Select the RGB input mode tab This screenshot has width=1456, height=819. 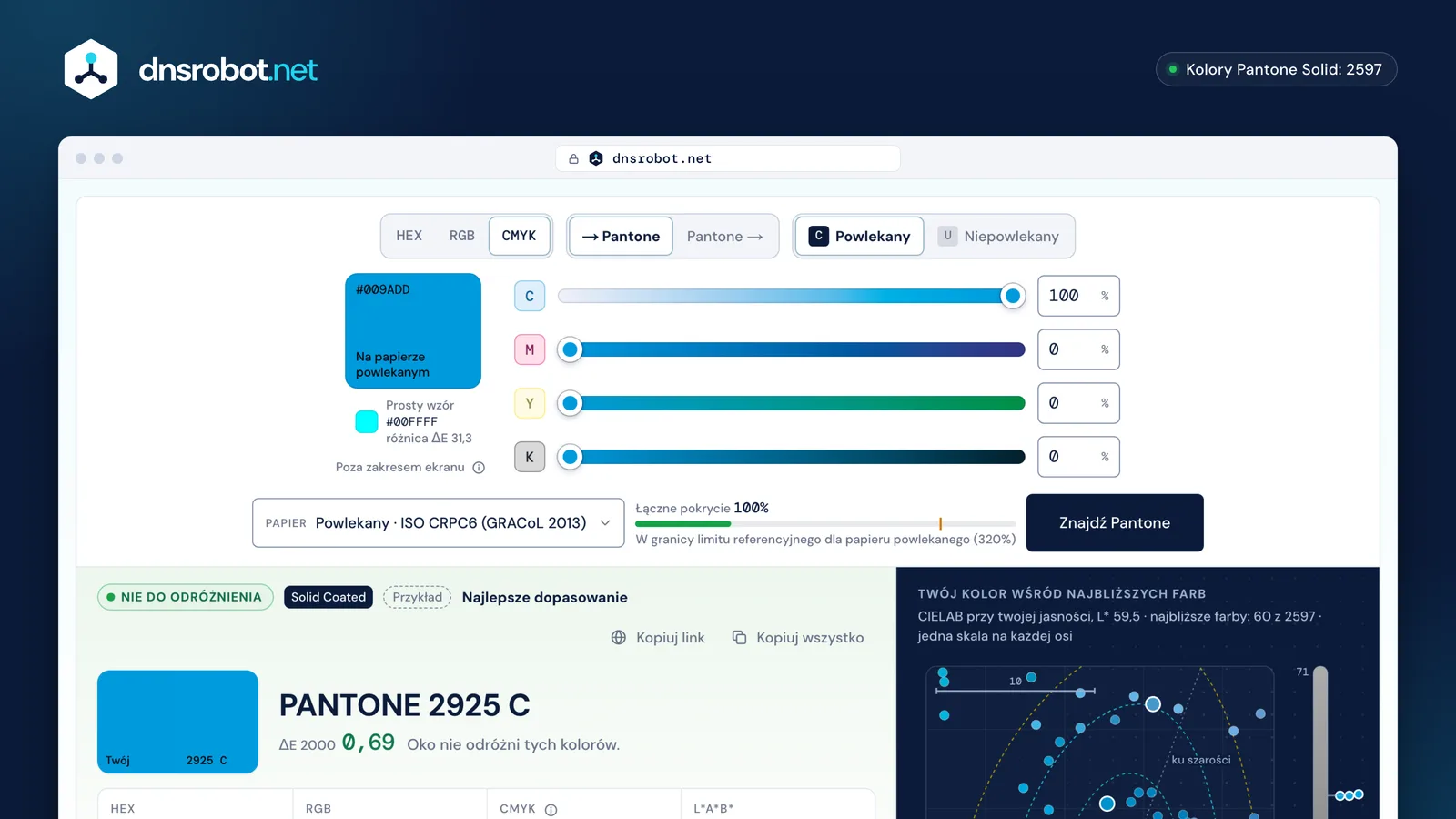pyautogui.click(x=462, y=236)
